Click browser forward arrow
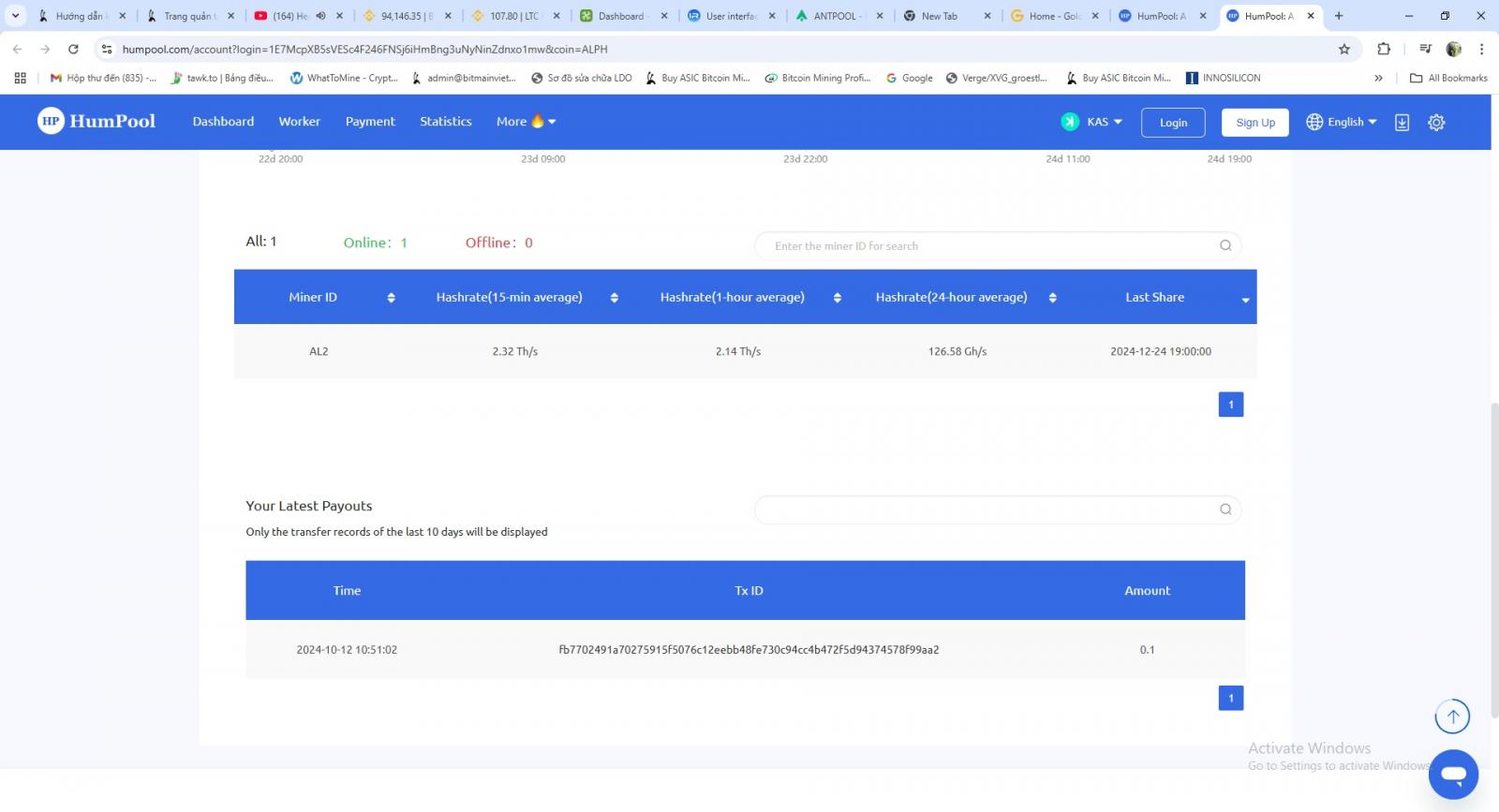Viewport: 1499px width, 812px height. click(45, 49)
